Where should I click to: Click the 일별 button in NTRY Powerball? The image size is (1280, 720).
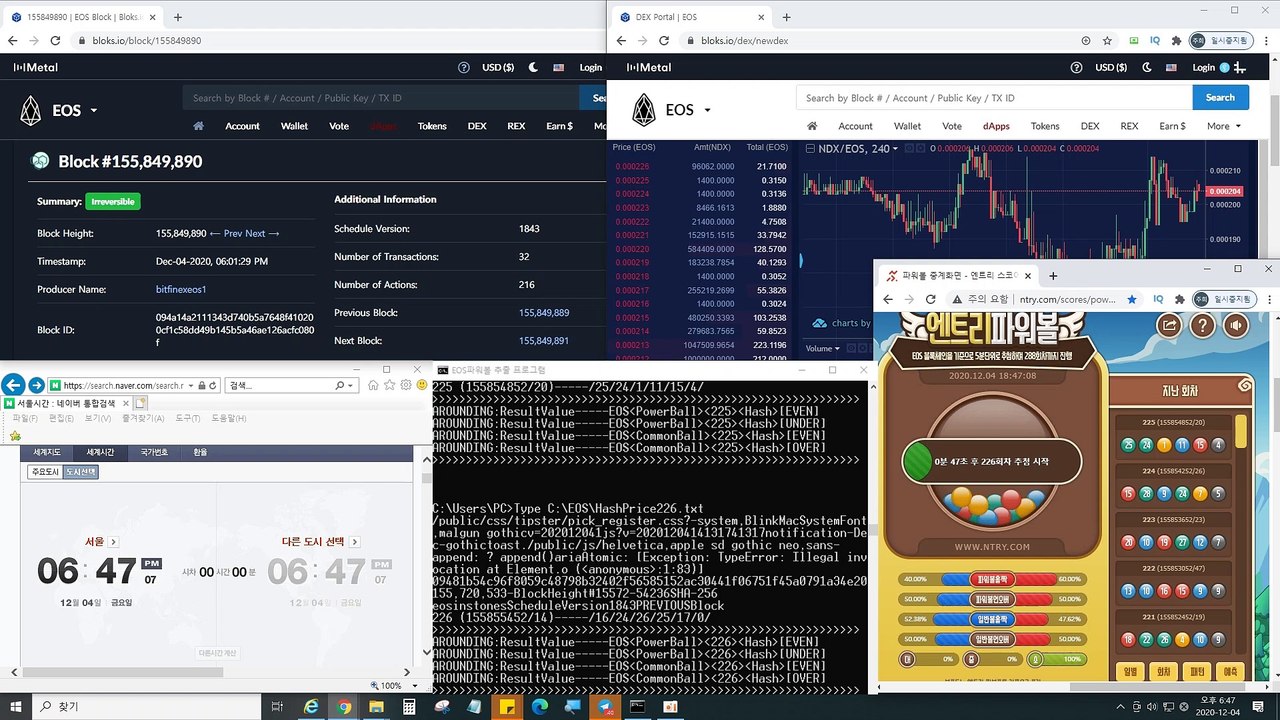(1130, 671)
